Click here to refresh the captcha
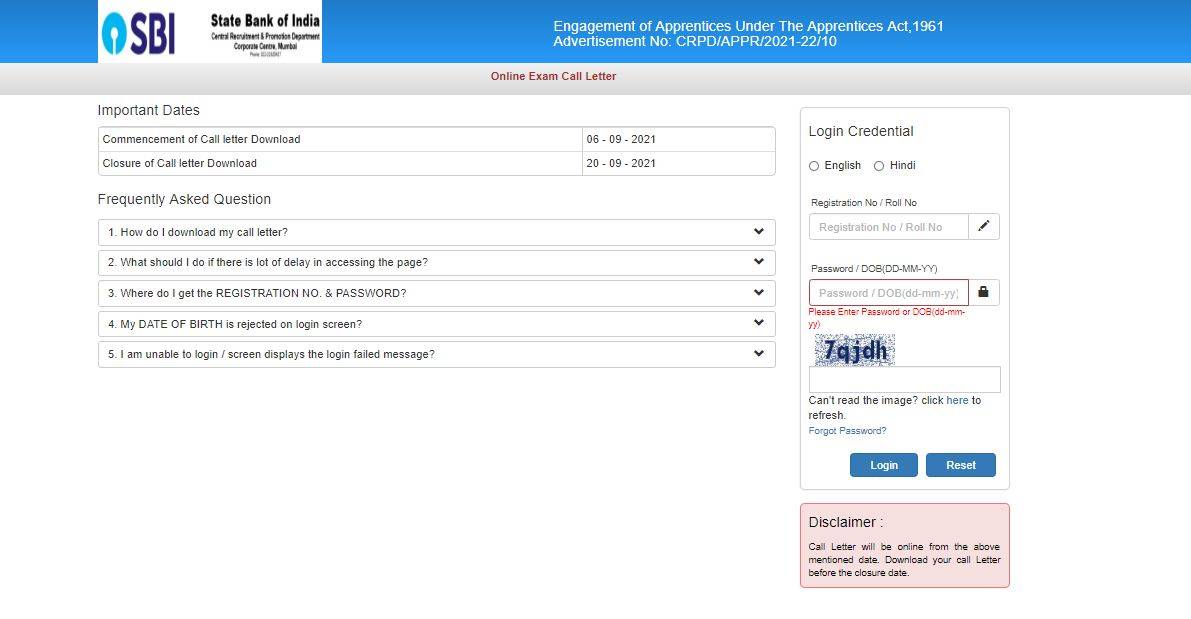The height and width of the screenshot is (619, 1191). pos(957,400)
